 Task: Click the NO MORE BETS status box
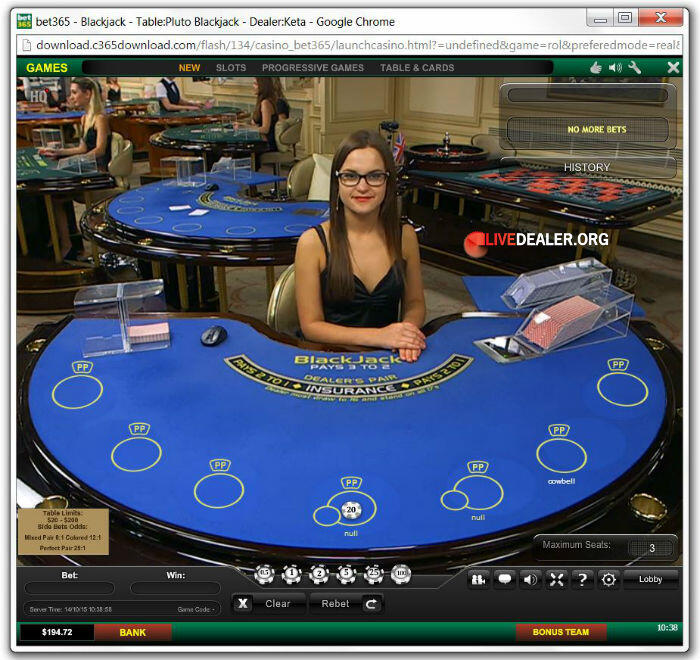click(x=588, y=129)
